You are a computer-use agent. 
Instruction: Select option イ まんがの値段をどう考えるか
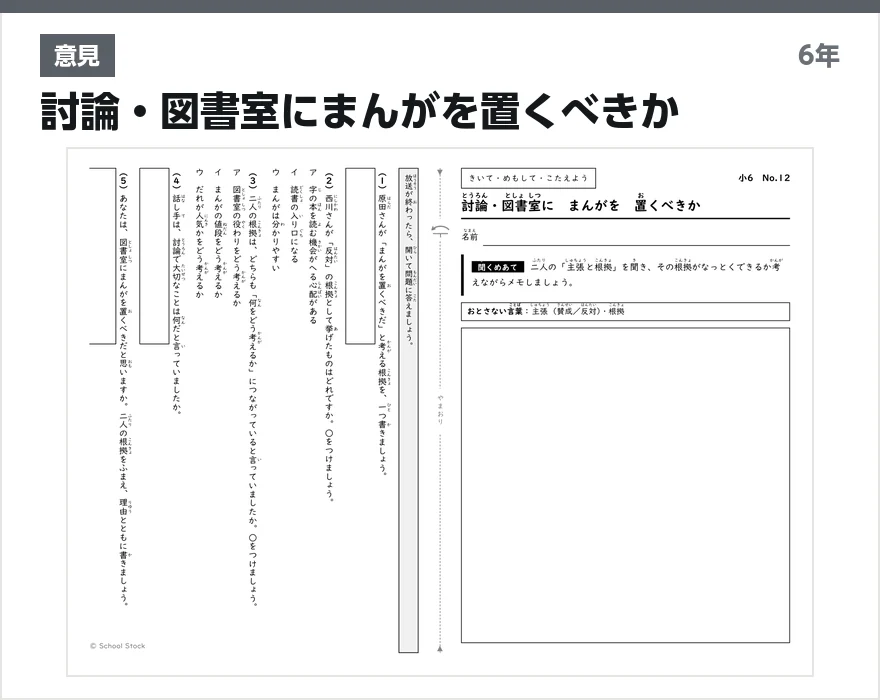coord(218,233)
